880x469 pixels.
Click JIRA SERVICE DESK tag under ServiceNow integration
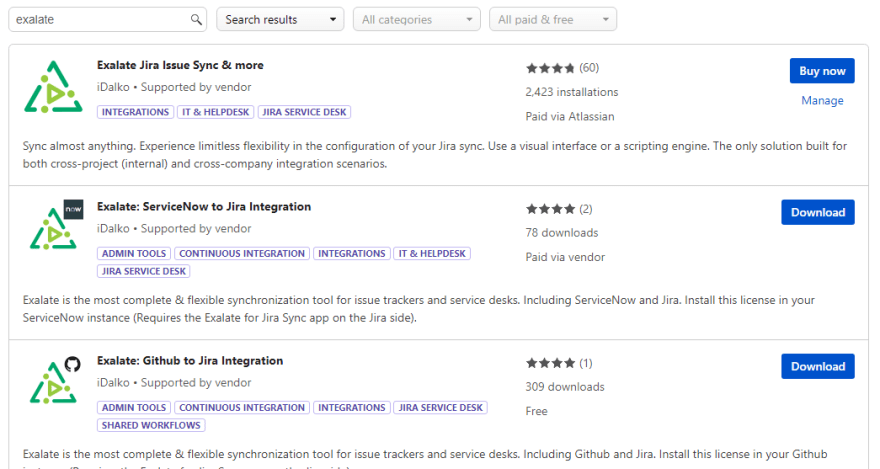tap(144, 272)
